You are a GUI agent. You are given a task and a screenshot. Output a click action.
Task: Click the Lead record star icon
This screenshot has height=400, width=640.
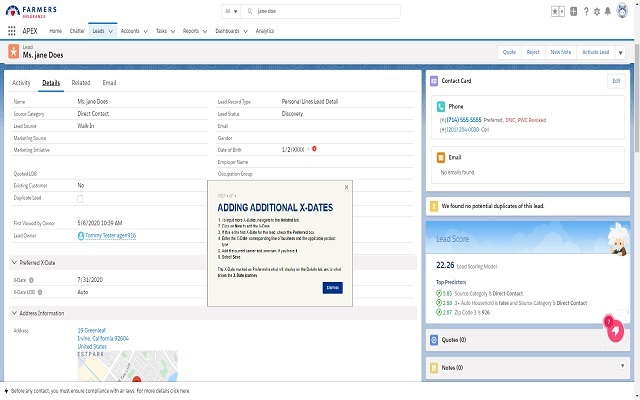[x=13, y=52]
